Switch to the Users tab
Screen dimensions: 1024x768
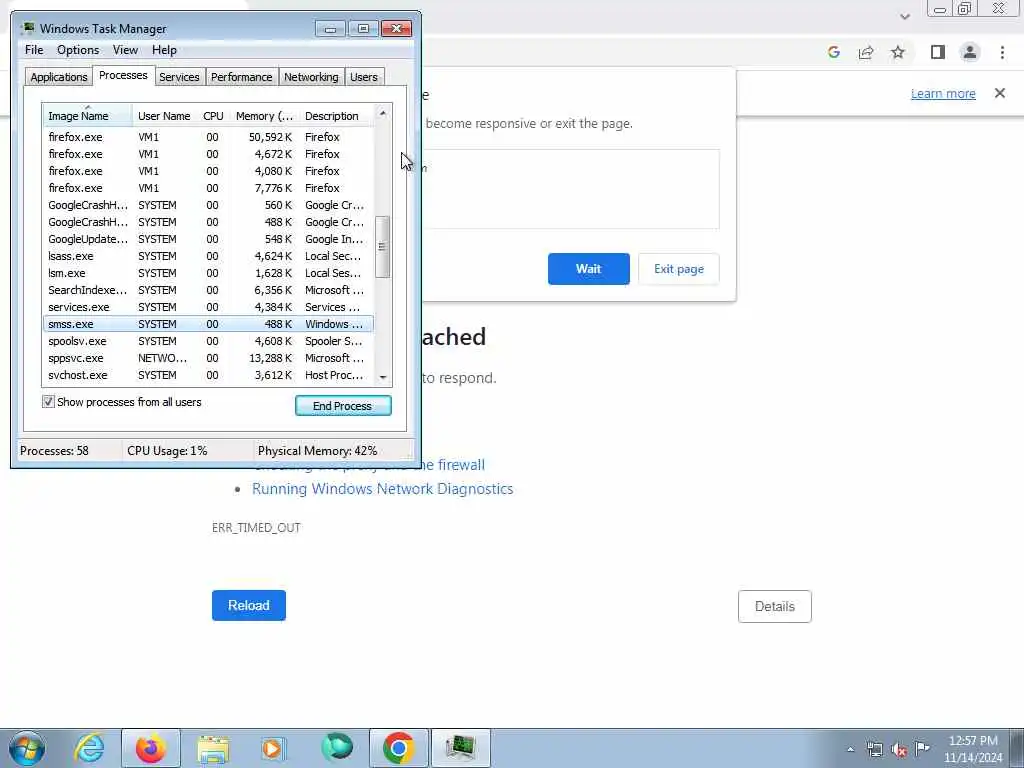point(364,77)
